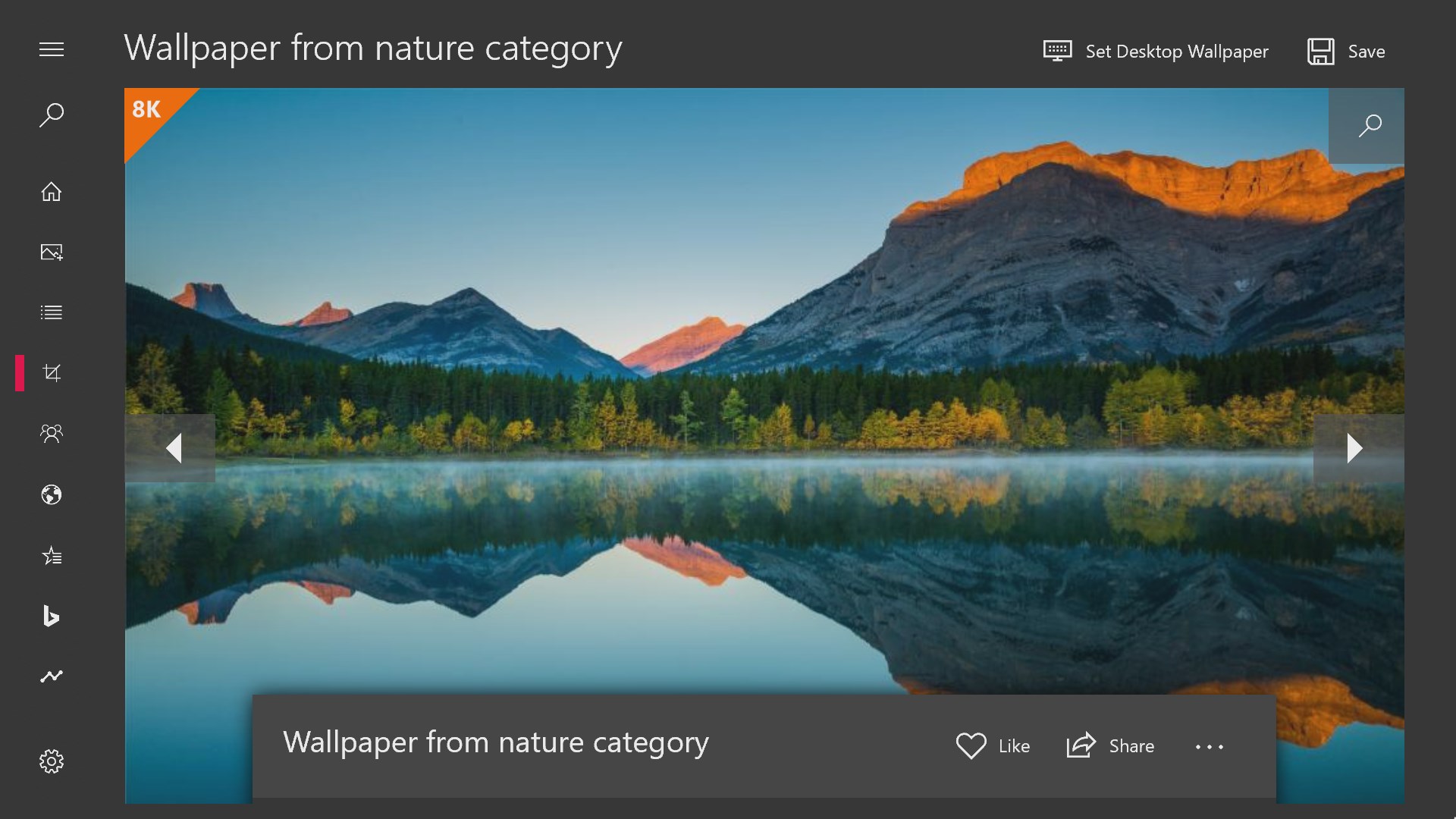Zoom the wallpaper with the magnifier overlay
1456x819 pixels.
(x=1367, y=126)
